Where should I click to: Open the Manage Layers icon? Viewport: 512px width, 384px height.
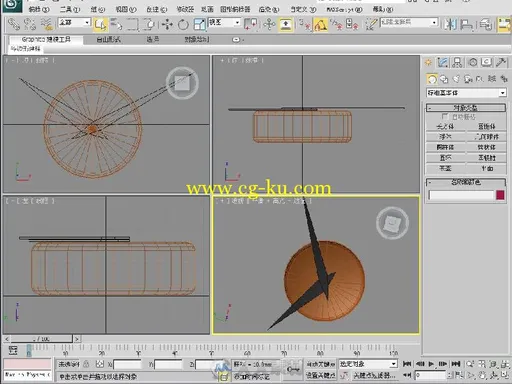[486, 24]
